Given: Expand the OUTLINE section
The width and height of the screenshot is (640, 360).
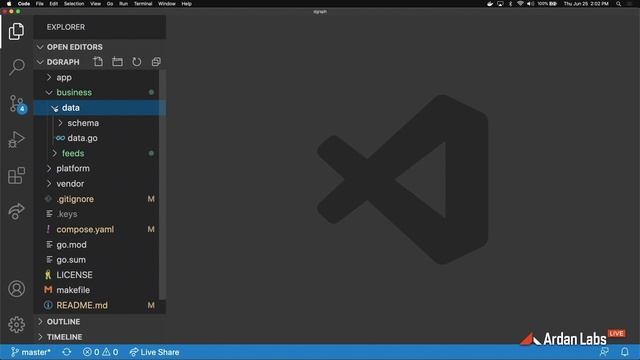Looking at the screenshot, I should click(x=100, y=322).
